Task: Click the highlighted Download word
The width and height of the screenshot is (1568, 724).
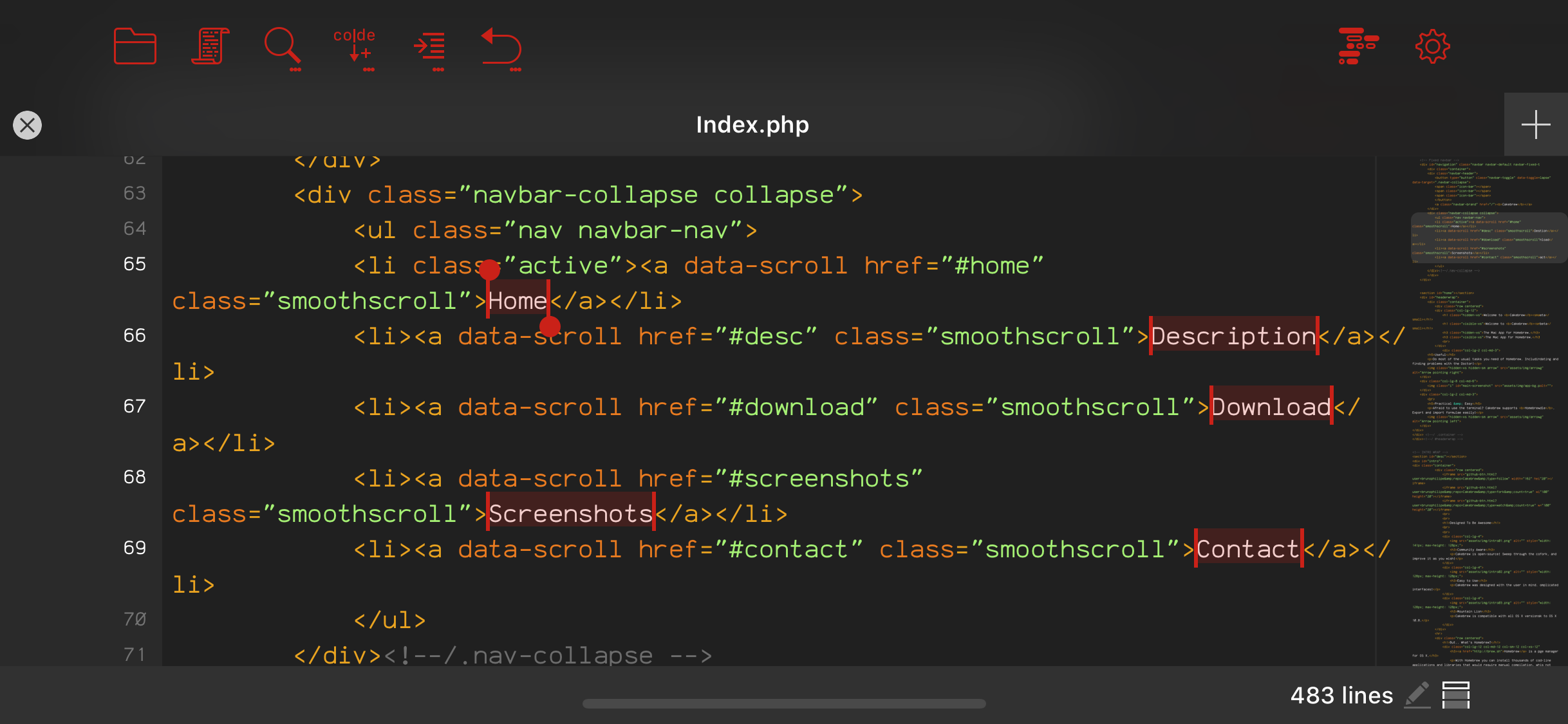Action: 1271,407
